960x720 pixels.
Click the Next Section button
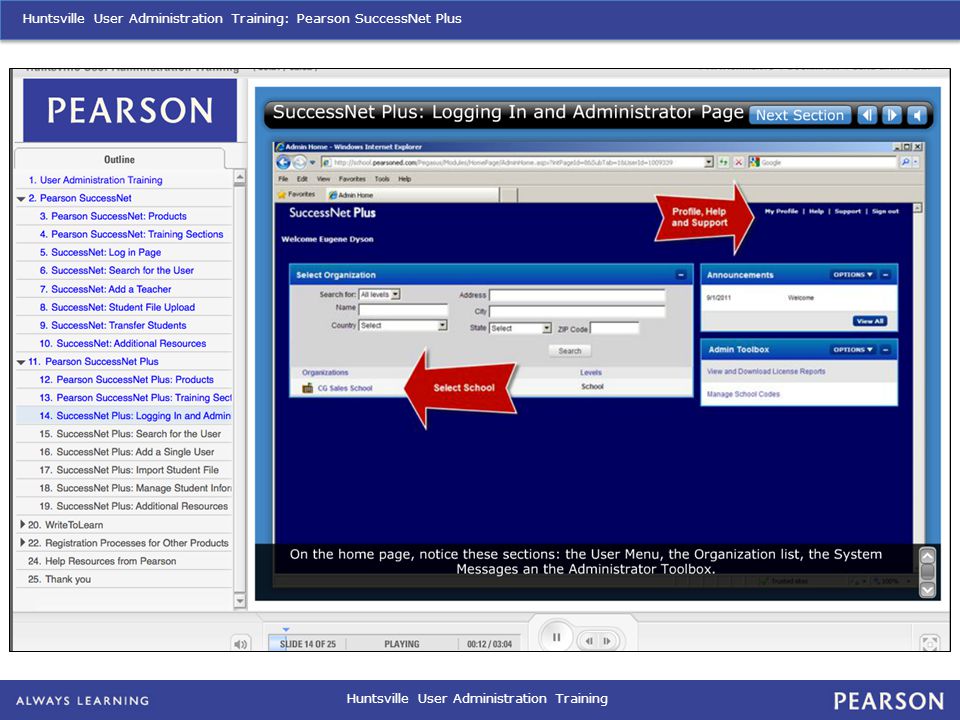tap(800, 115)
